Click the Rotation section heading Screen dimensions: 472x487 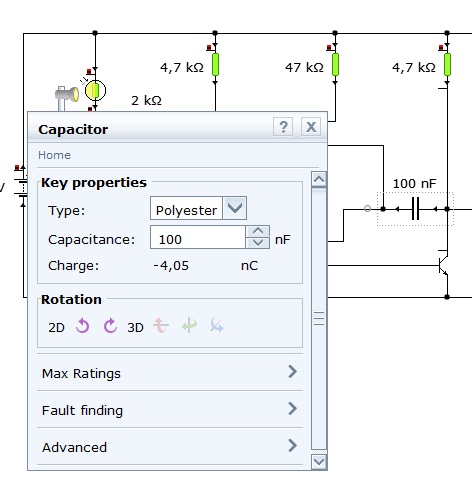(71, 299)
